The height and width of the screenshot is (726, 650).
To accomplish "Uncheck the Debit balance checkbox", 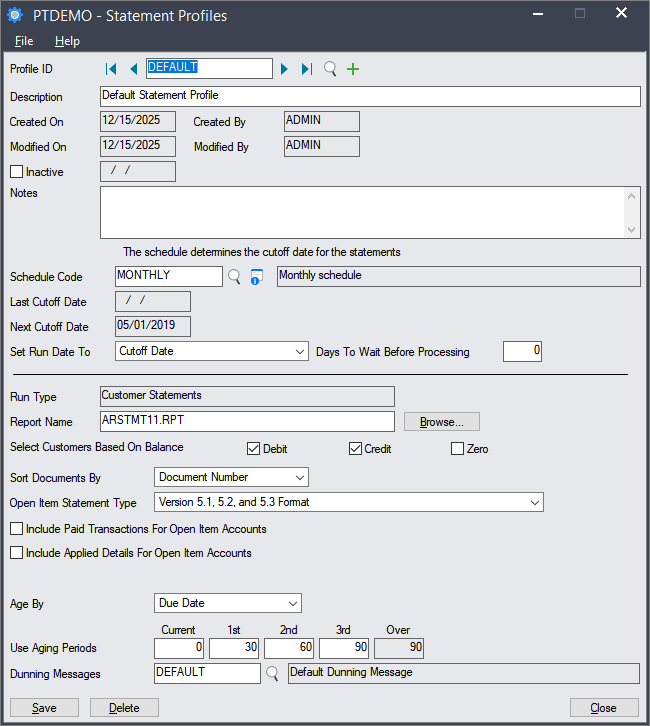I will [254, 449].
